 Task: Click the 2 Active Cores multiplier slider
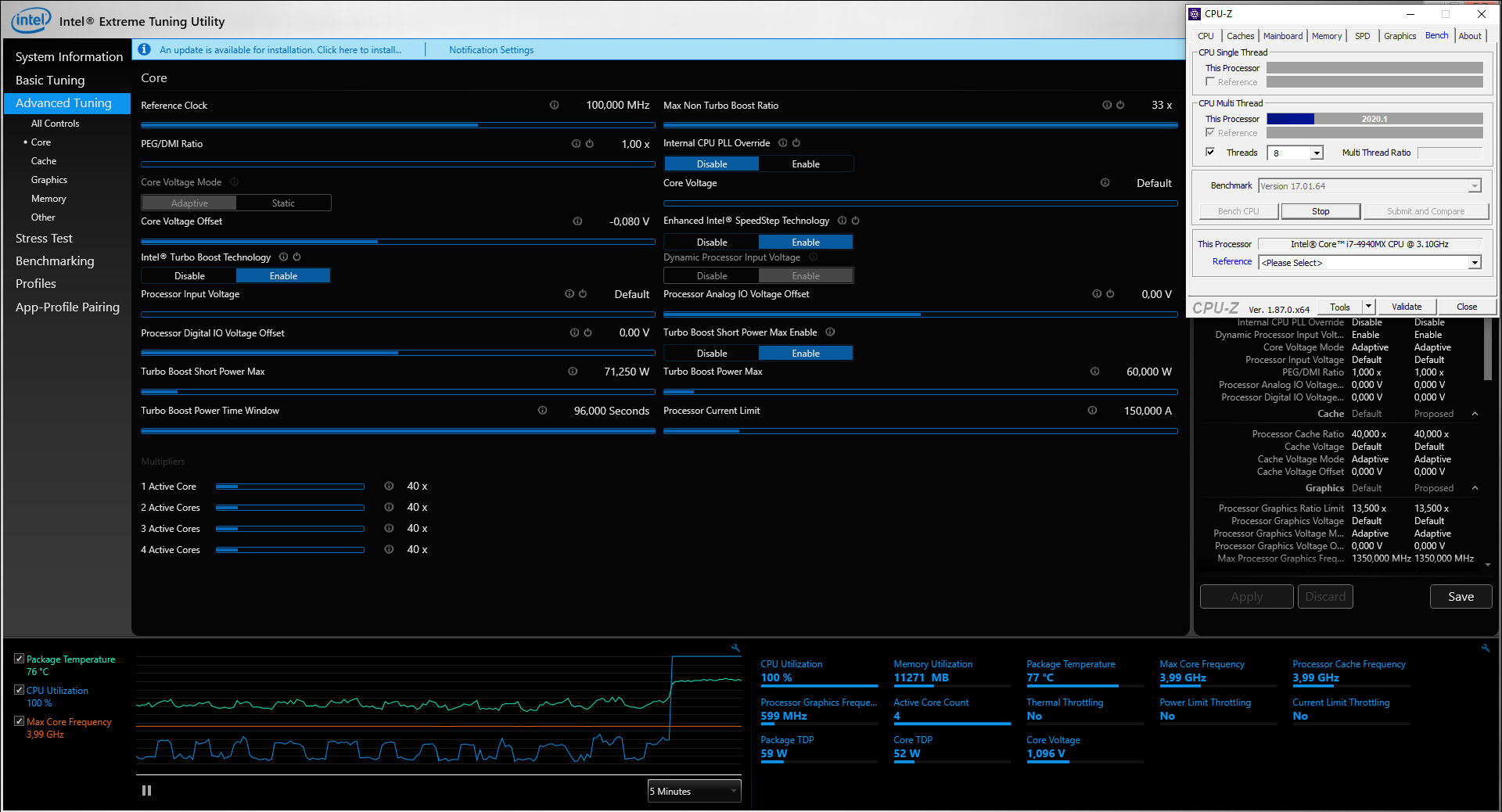pos(290,508)
